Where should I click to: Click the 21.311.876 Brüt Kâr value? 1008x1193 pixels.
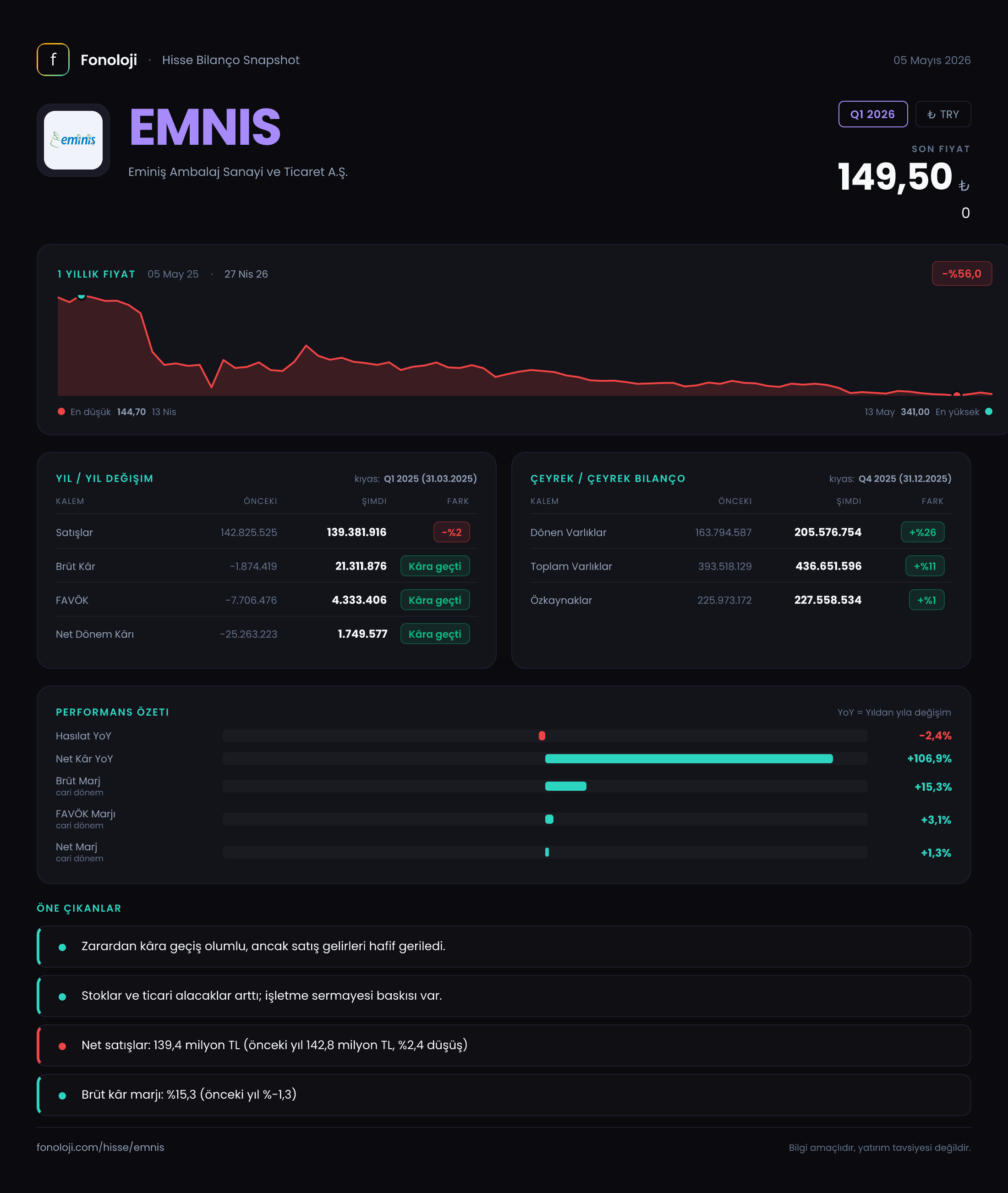[x=361, y=566]
